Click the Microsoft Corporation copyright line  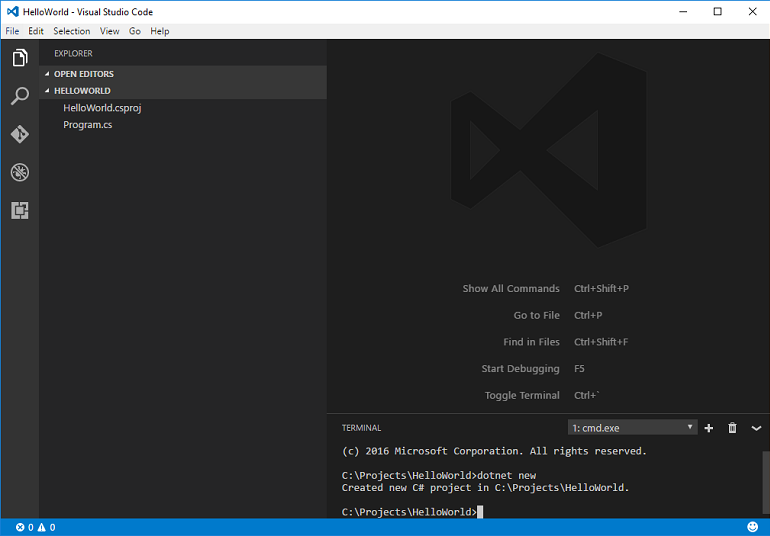[x=494, y=451]
